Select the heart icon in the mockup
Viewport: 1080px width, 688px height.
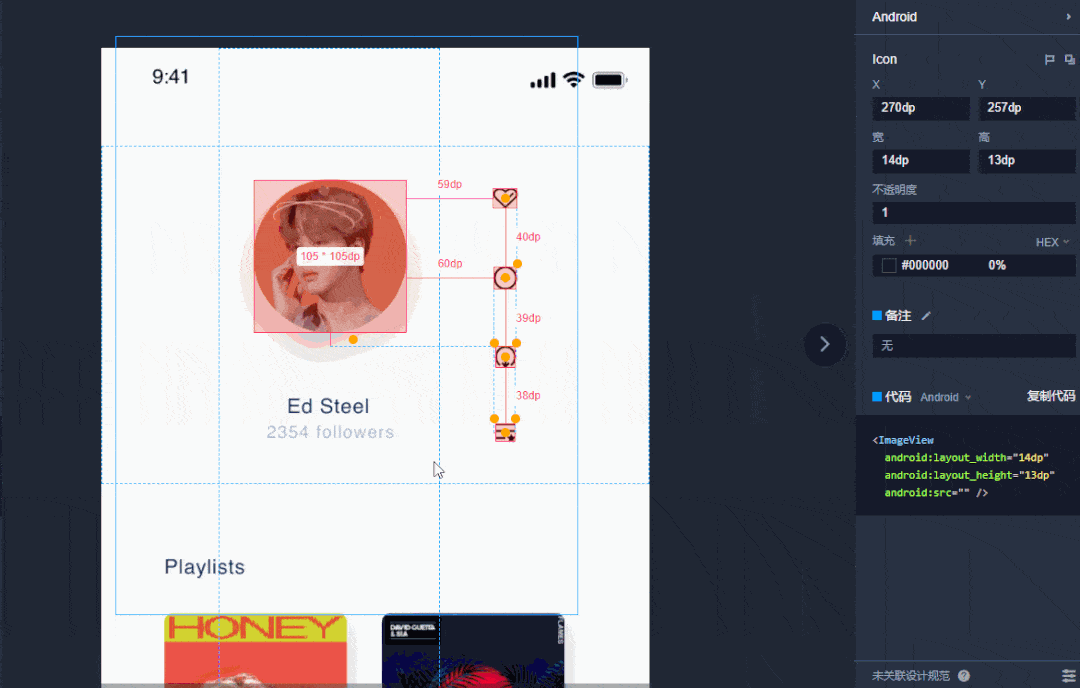[505, 198]
